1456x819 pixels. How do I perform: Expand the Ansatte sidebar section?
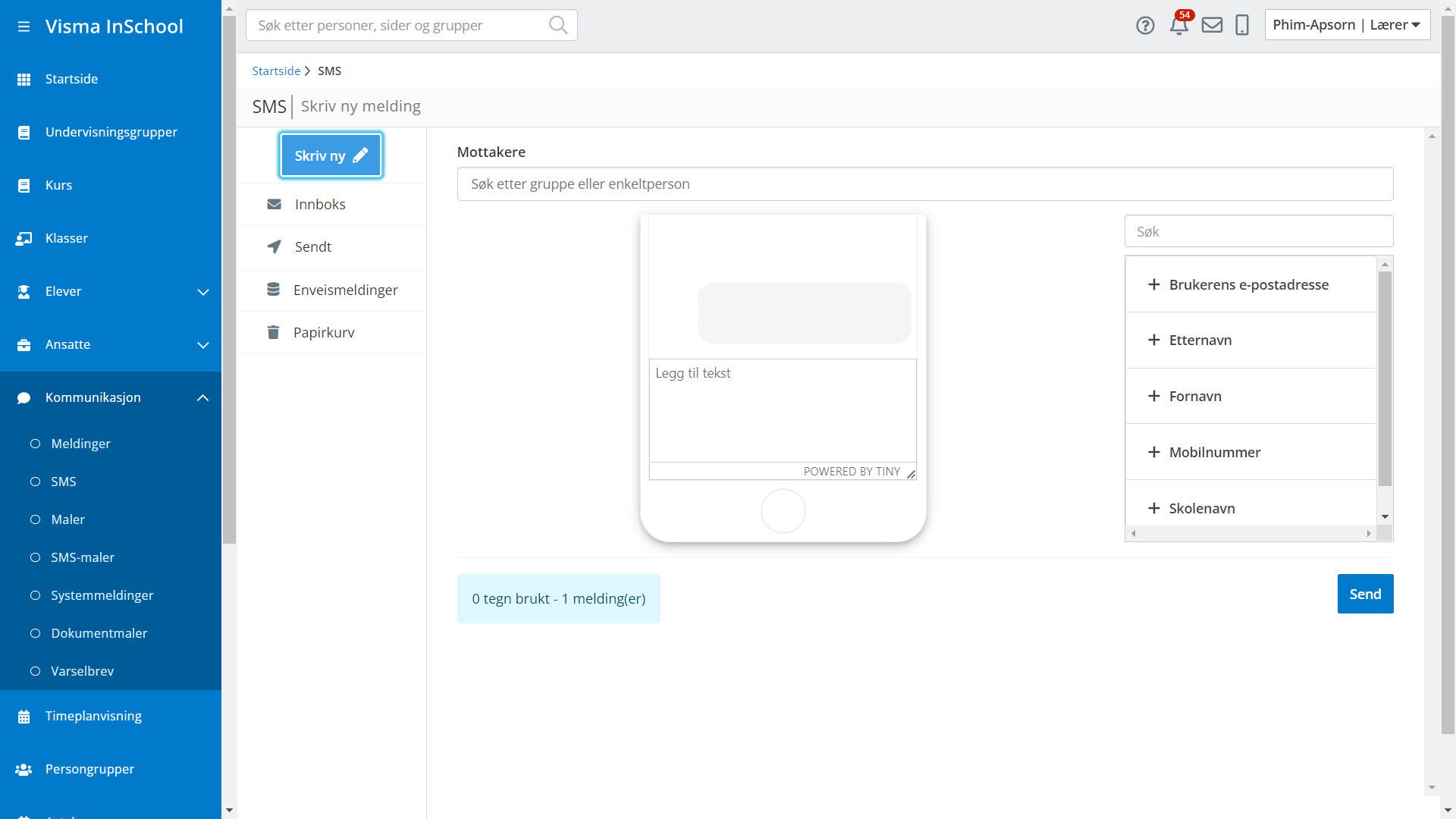202,345
